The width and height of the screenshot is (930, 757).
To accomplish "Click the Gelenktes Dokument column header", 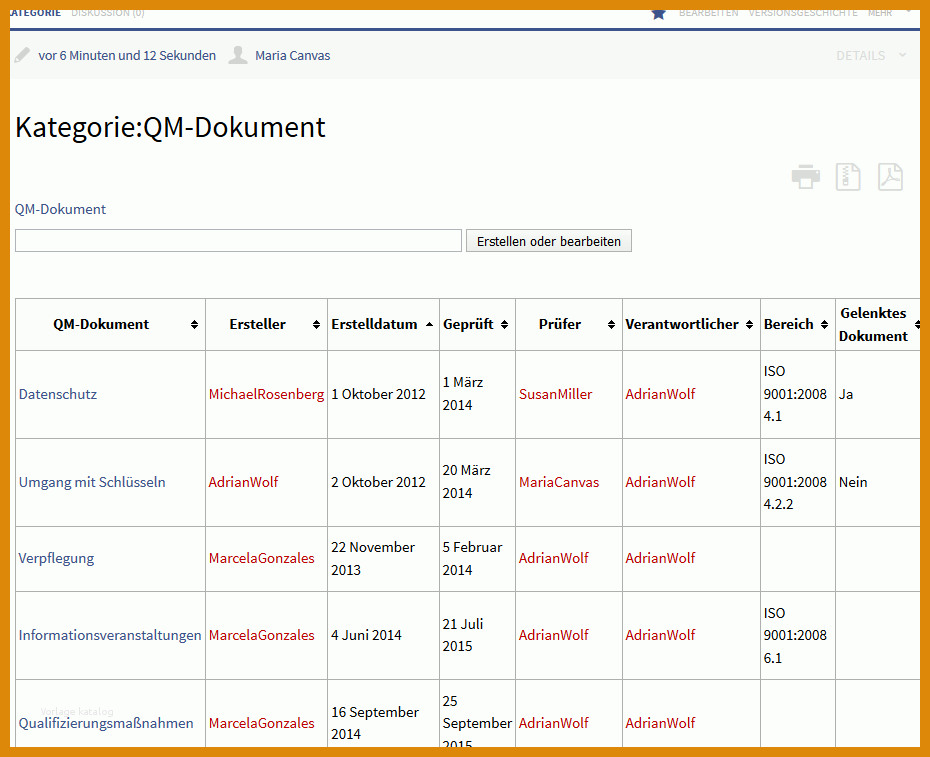I will 878,325.
